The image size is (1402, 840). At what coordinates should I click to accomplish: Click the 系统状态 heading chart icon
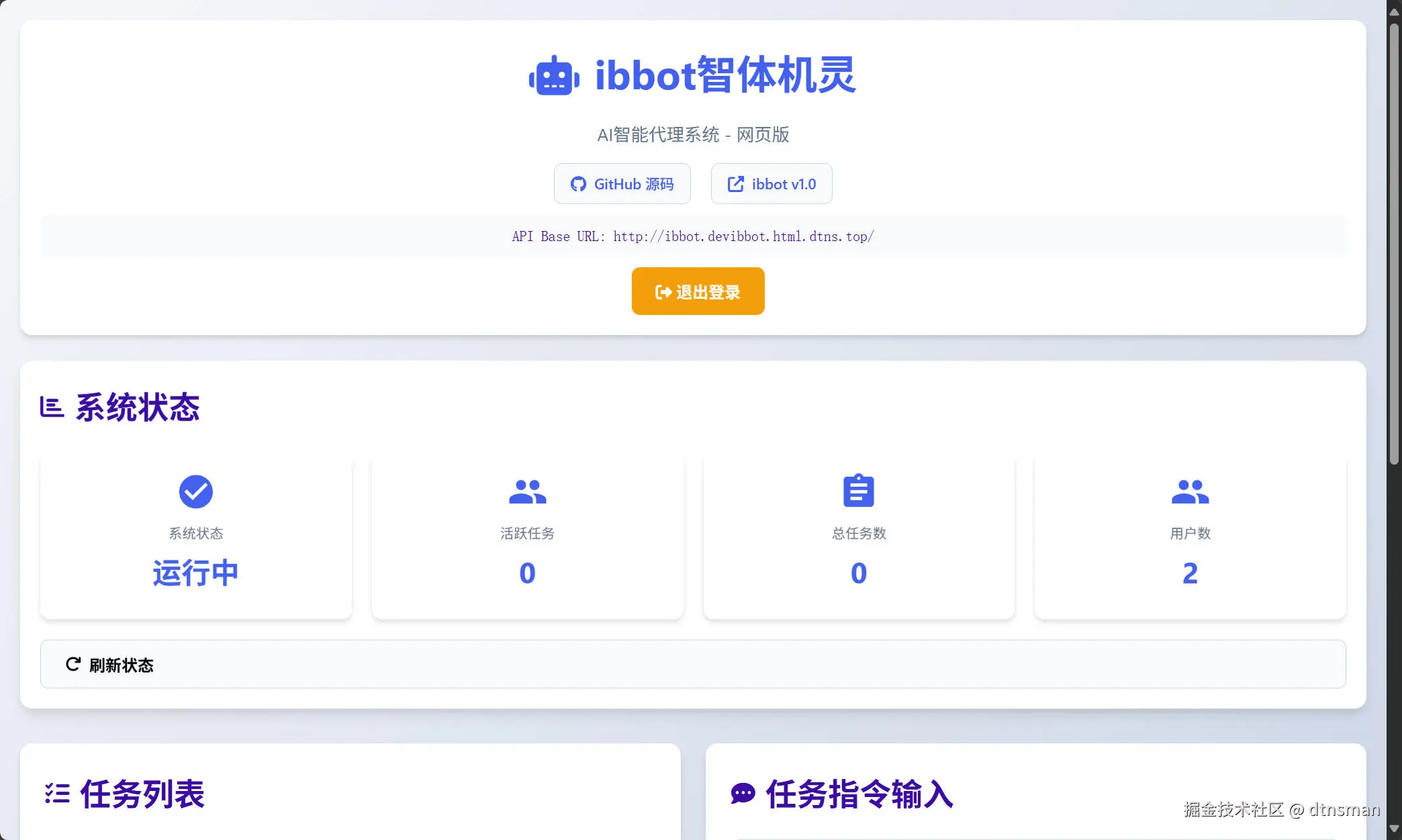pos(52,407)
